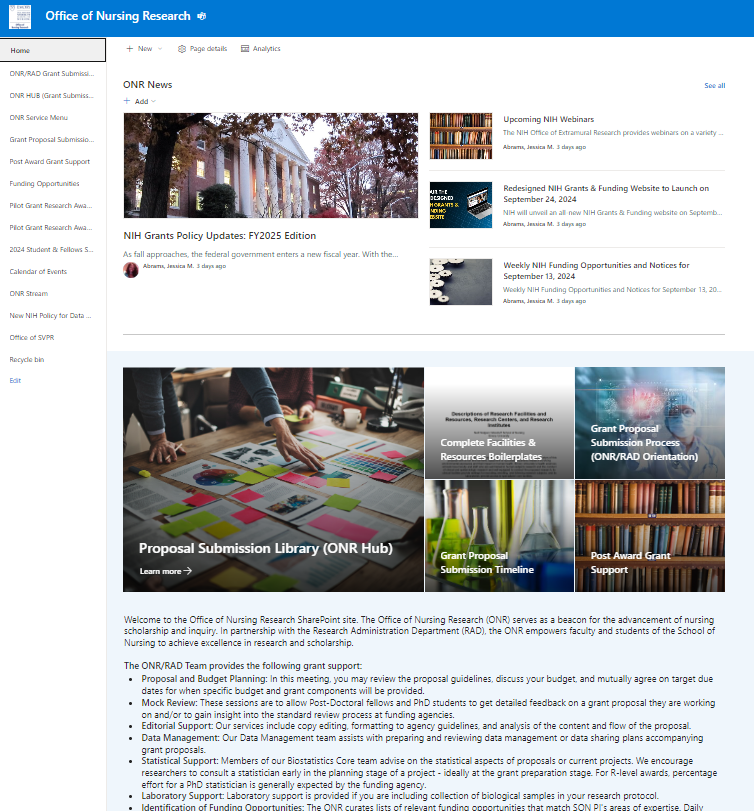Open Post Award Grant Support tile
The image size is (754, 811).
pyautogui.click(x=650, y=536)
